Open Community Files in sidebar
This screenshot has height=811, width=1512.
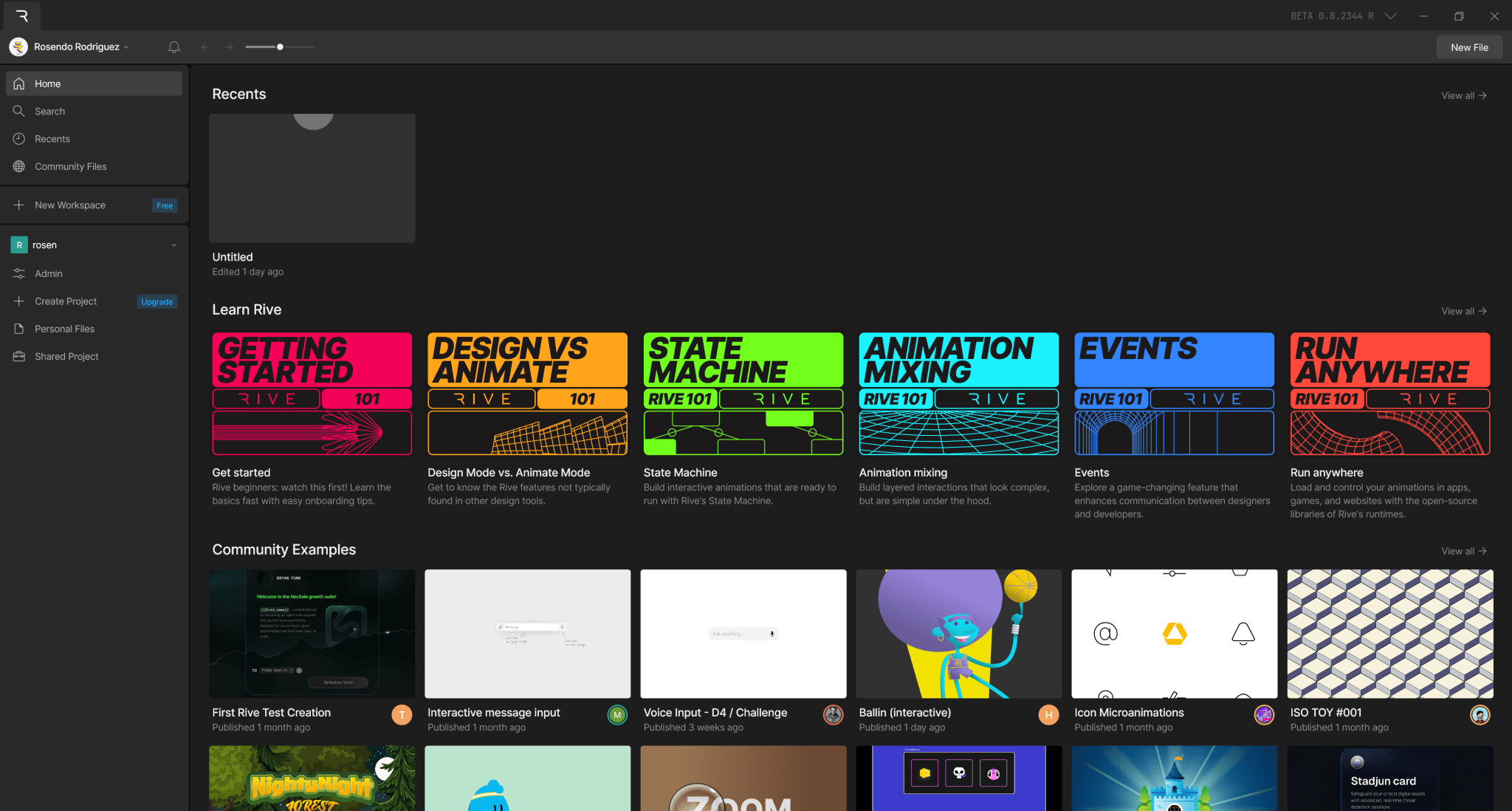pyautogui.click(x=70, y=167)
